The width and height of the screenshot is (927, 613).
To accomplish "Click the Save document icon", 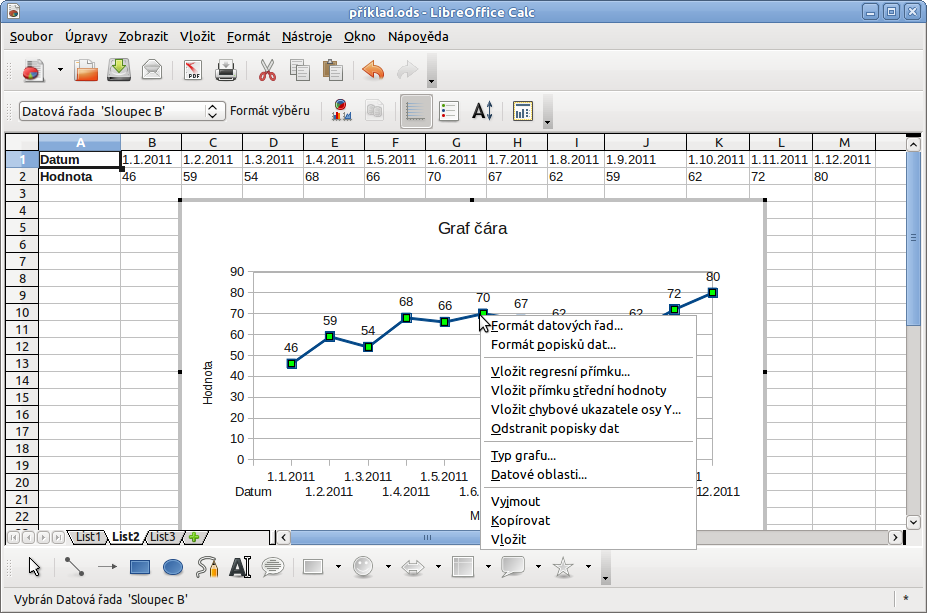I will point(119,70).
